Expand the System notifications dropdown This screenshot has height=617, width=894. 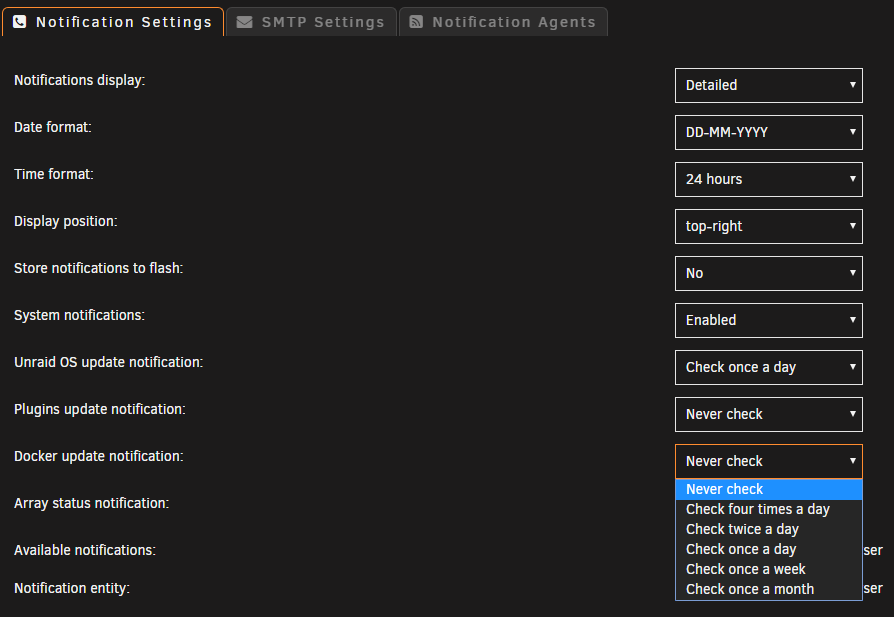point(769,320)
